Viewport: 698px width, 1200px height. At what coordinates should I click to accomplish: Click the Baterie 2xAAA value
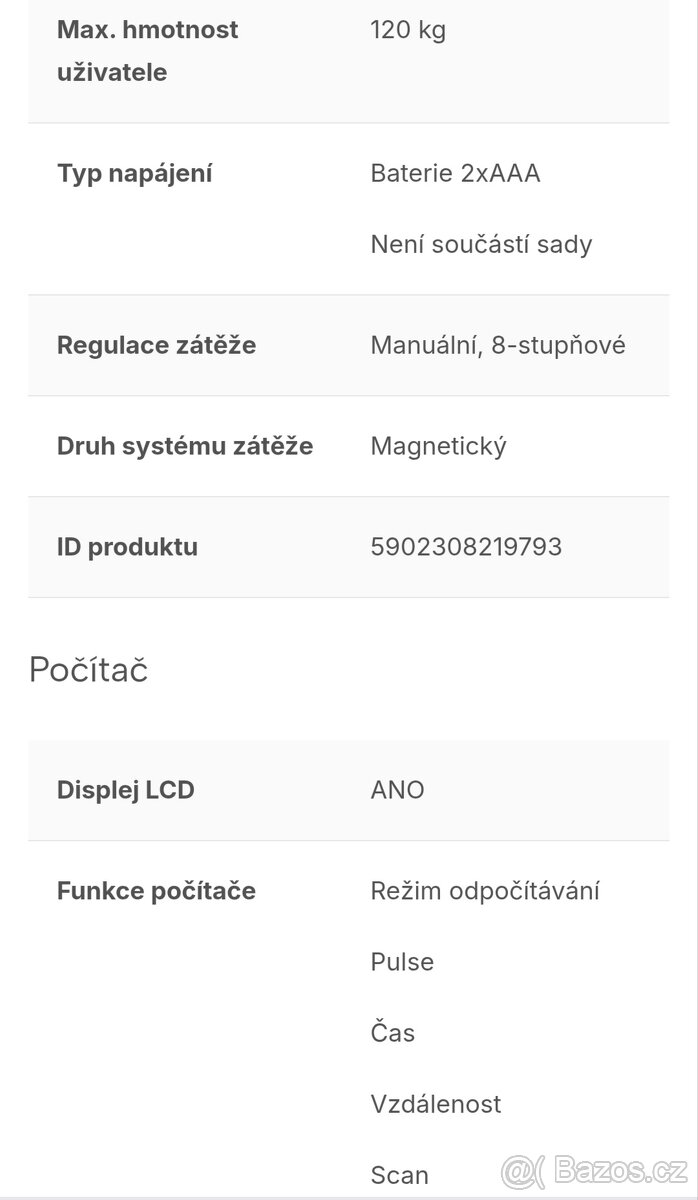(455, 173)
